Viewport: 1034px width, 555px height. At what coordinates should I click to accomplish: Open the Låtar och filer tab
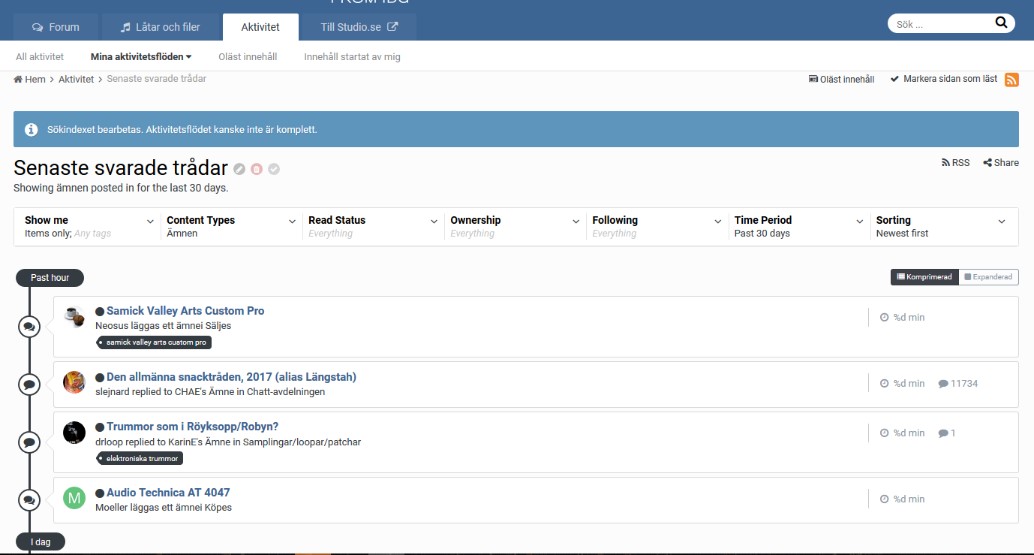pyautogui.click(x=160, y=27)
